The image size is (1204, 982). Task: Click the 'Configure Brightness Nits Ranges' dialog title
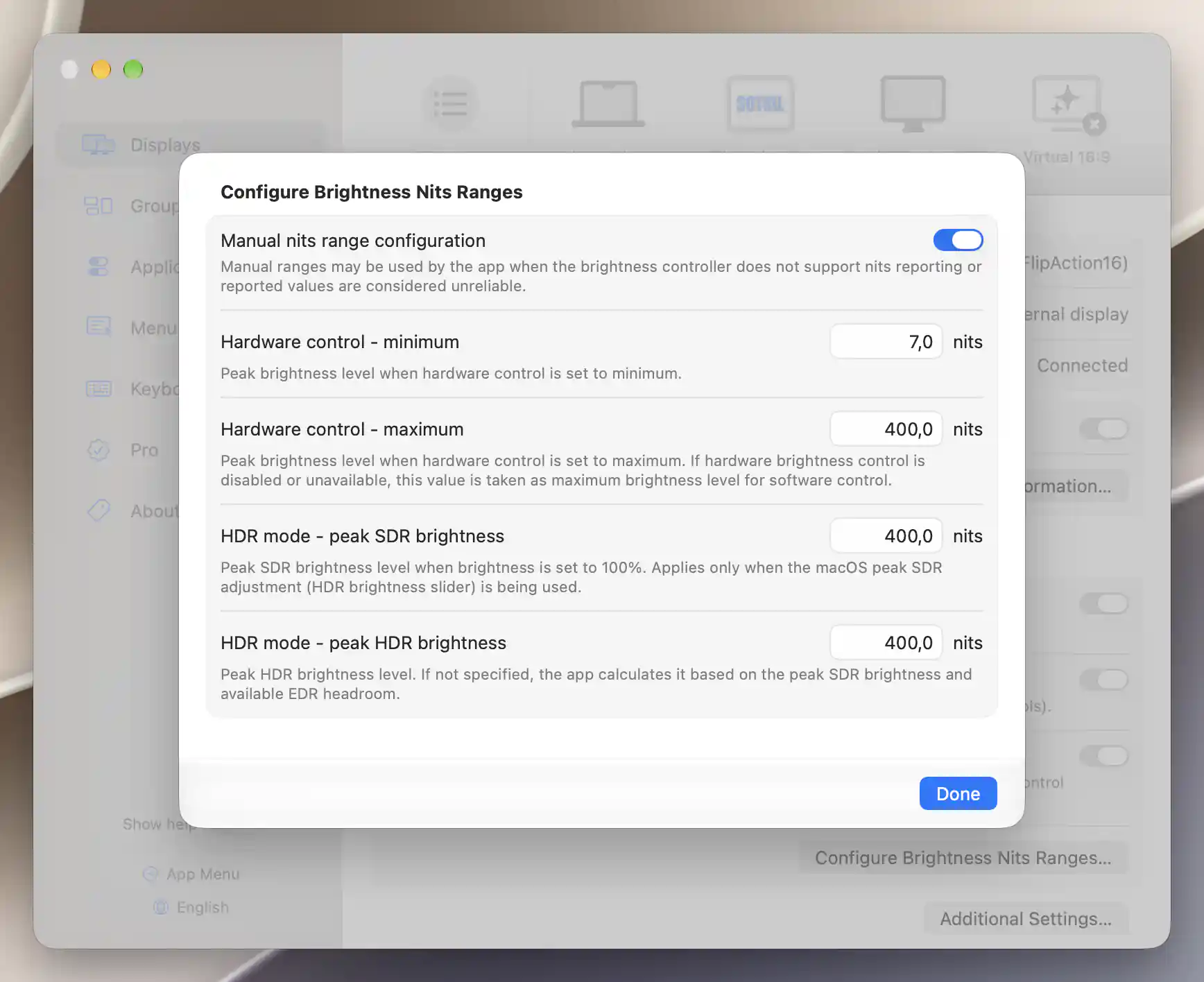tap(372, 192)
